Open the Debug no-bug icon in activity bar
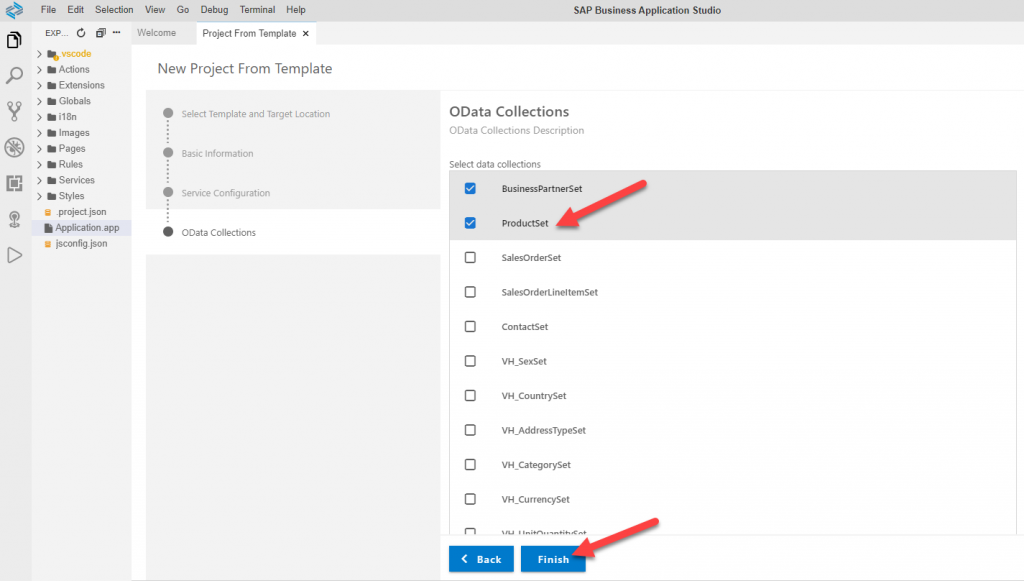The image size is (1024, 581). [x=14, y=148]
